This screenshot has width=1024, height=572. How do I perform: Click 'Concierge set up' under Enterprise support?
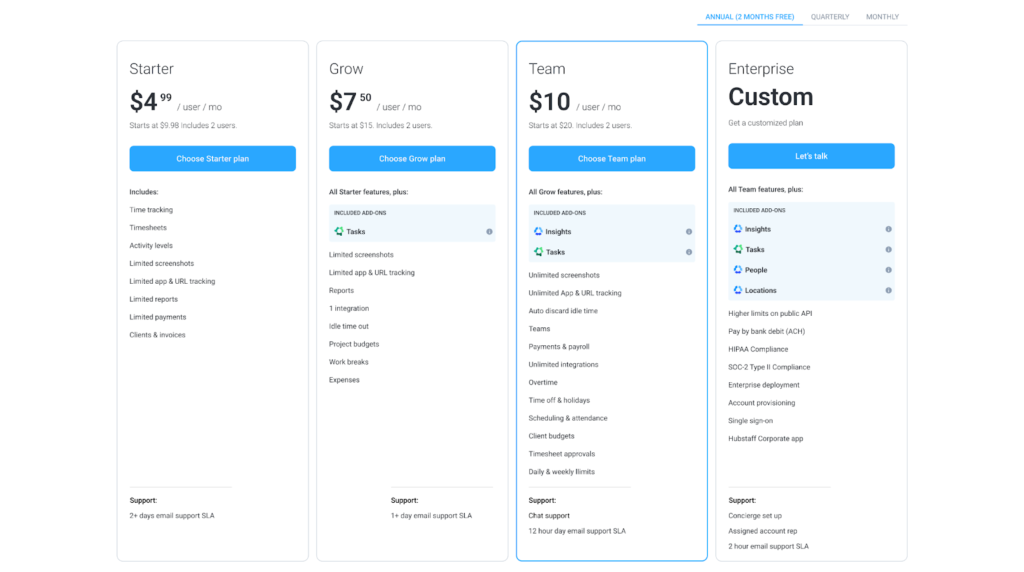[x=755, y=516]
